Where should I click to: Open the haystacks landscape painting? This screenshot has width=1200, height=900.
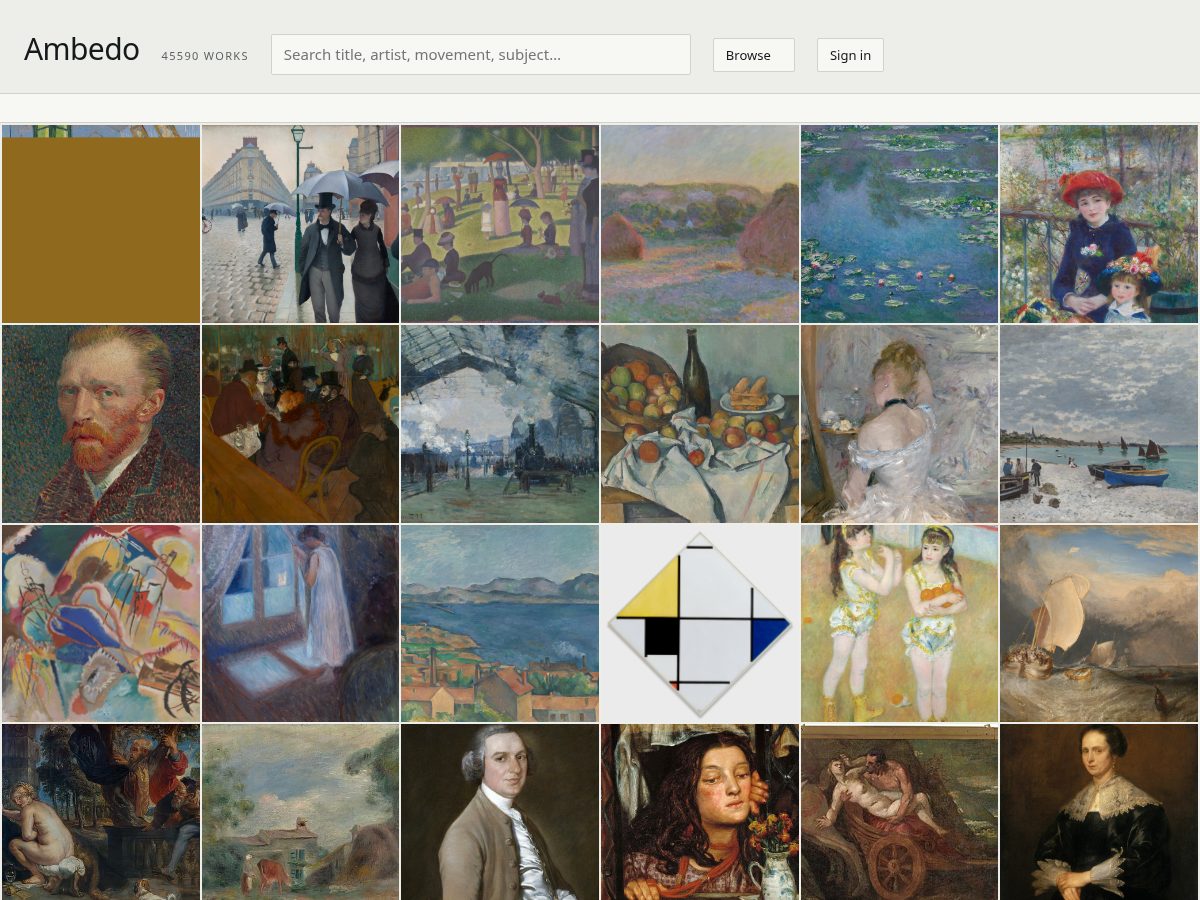[x=700, y=224]
